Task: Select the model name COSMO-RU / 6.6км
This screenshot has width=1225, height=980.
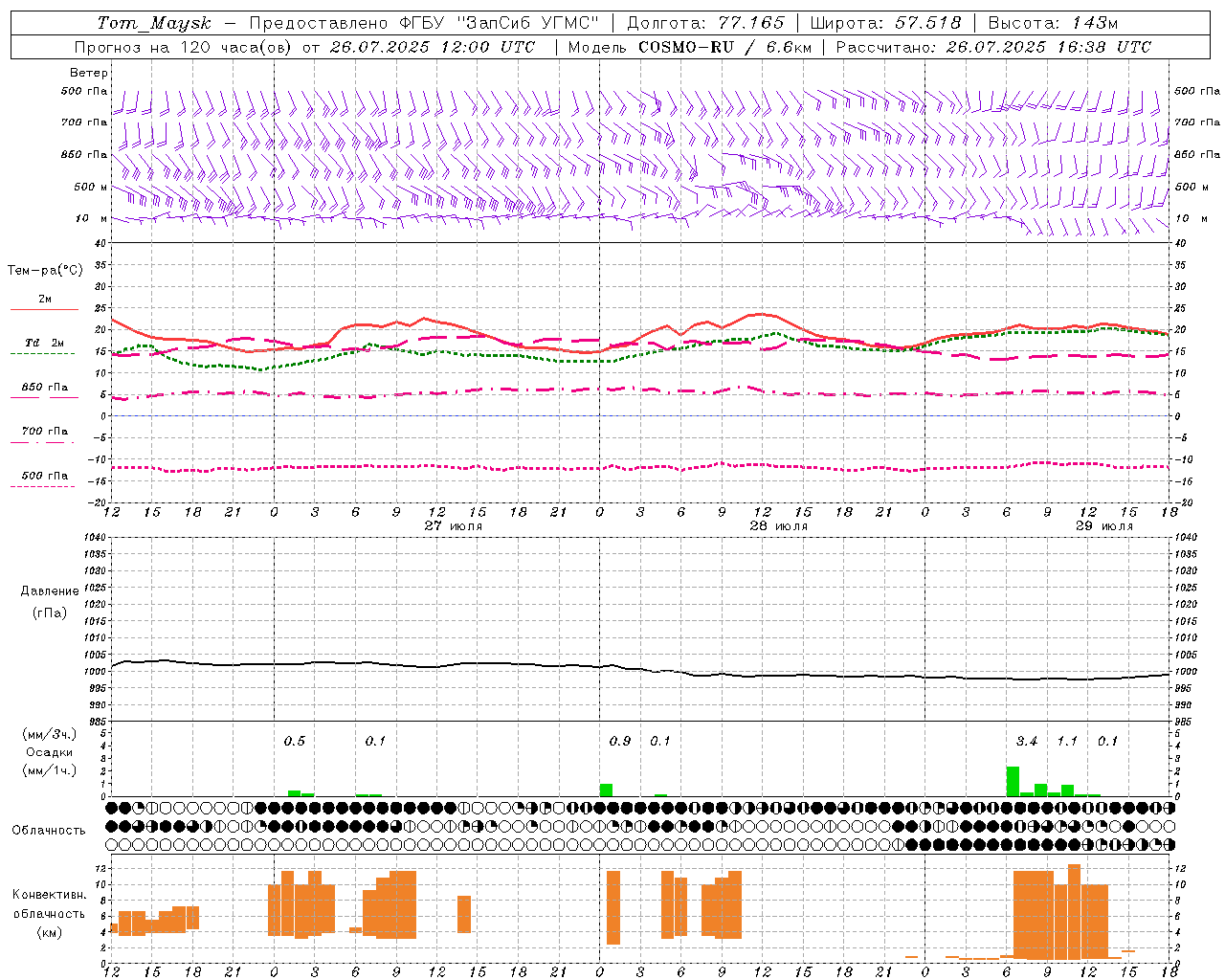Action: pyautogui.click(x=724, y=47)
